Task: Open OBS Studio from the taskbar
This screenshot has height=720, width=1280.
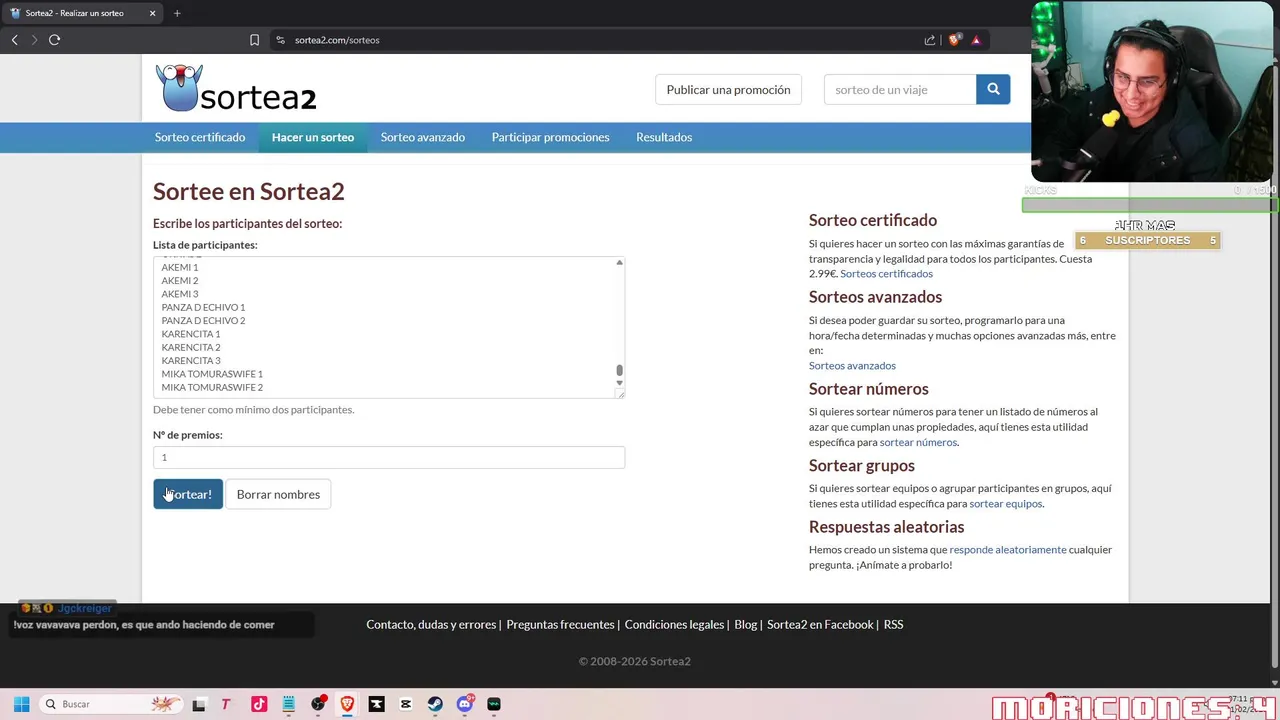Action: coord(318,704)
